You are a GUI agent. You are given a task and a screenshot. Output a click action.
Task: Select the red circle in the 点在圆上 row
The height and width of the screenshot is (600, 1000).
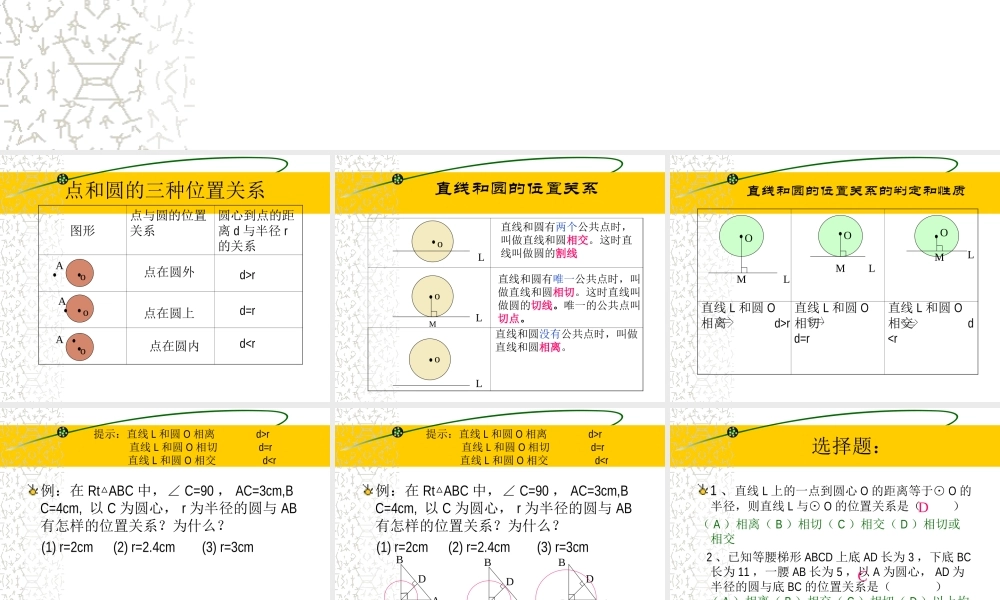click(80, 309)
